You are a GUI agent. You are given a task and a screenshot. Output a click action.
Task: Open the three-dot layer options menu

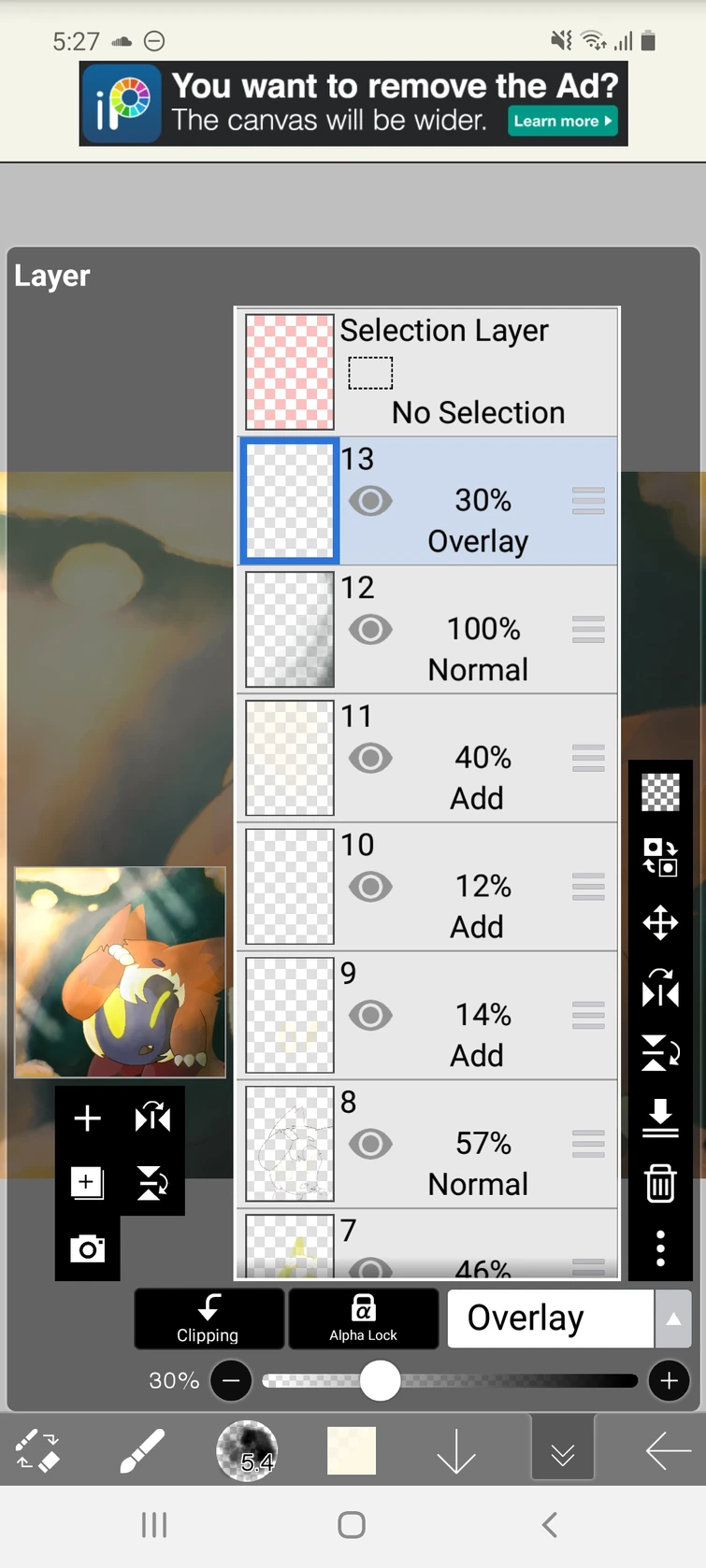660,1247
